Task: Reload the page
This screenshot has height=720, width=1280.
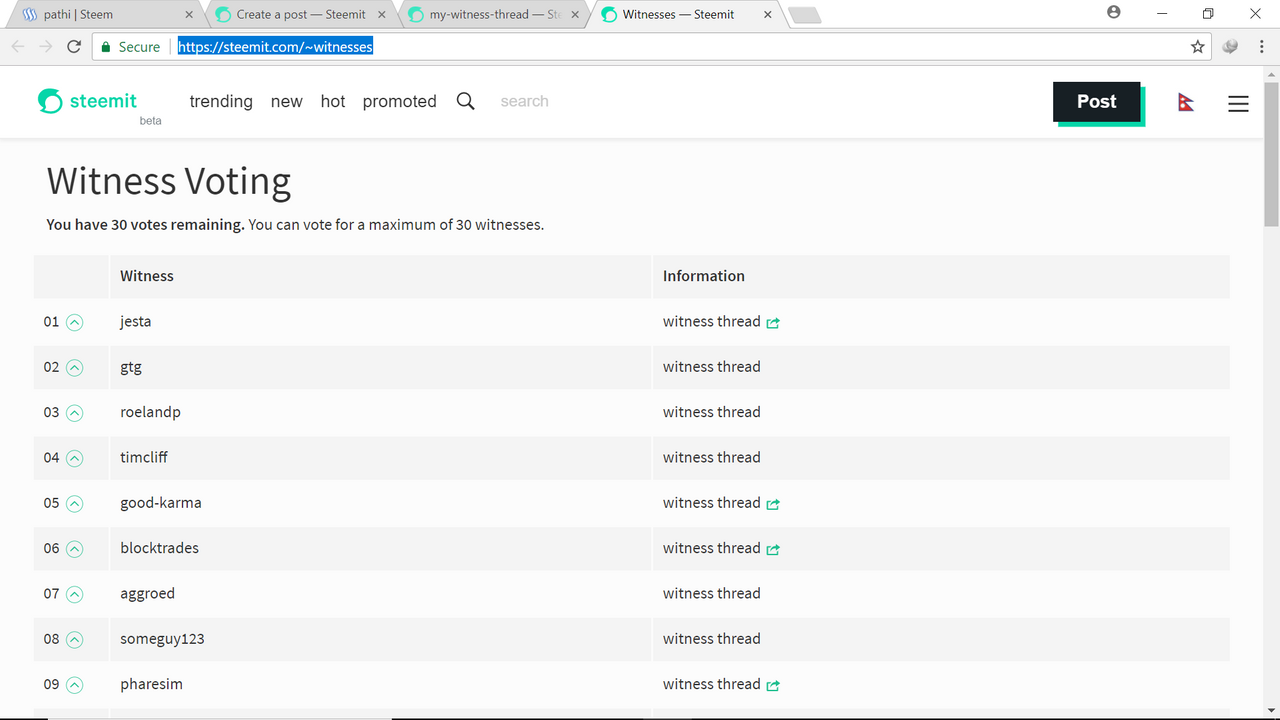Action: coord(74,47)
